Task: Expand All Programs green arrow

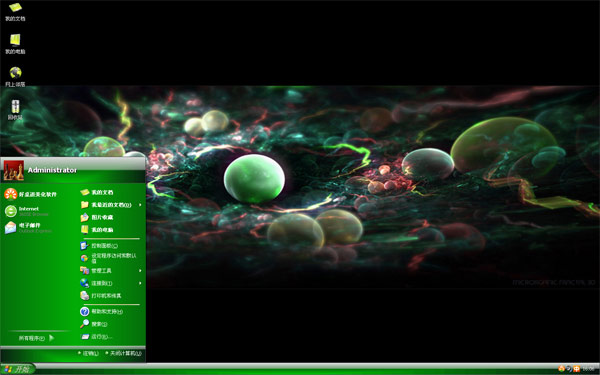Action: (x=52, y=338)
